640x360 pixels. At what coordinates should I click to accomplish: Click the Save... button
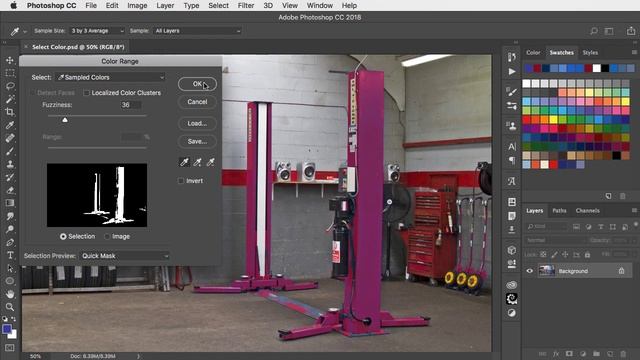click(197, 141)
